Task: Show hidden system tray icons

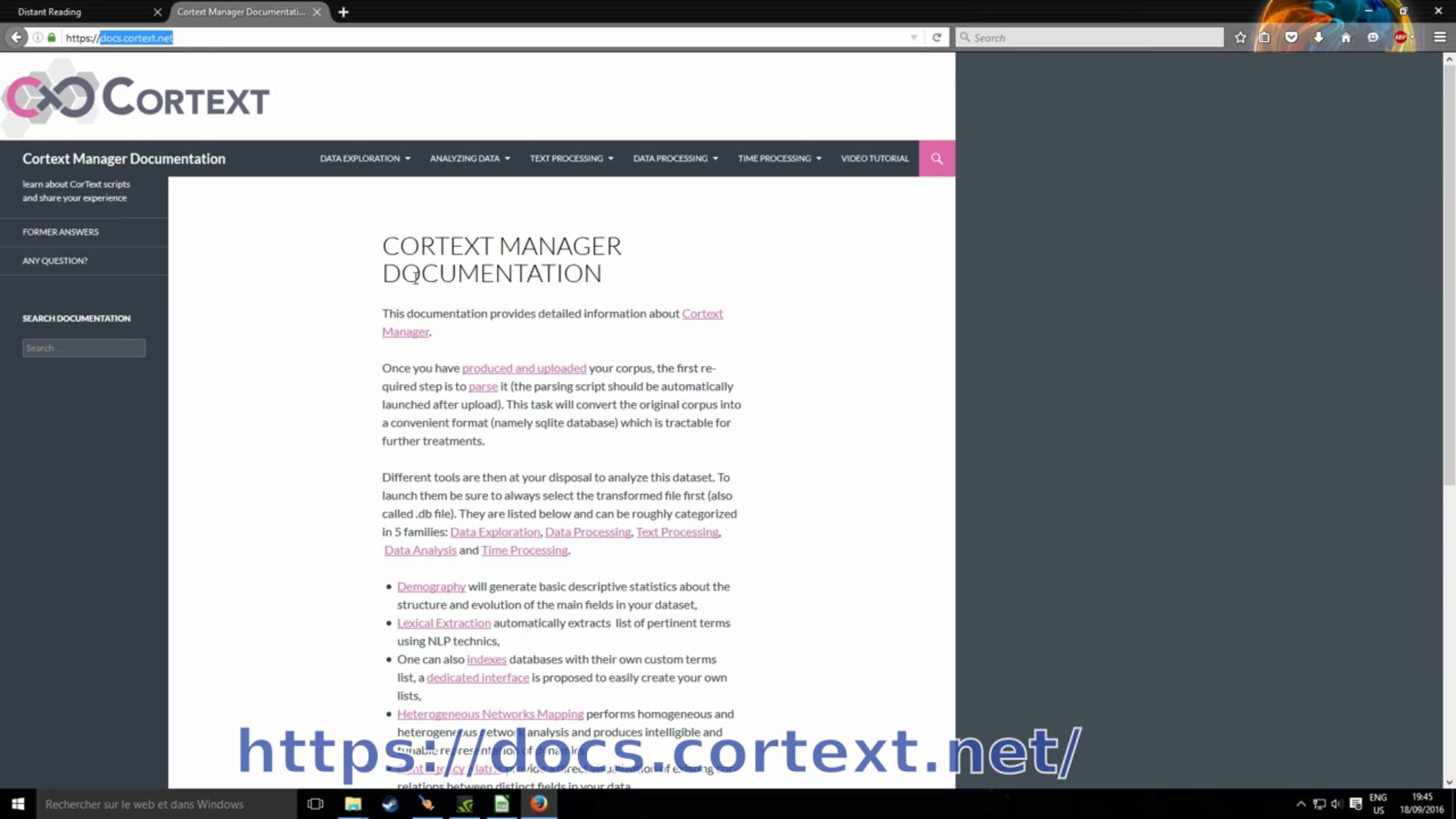Action: [x=1301, y=804]
